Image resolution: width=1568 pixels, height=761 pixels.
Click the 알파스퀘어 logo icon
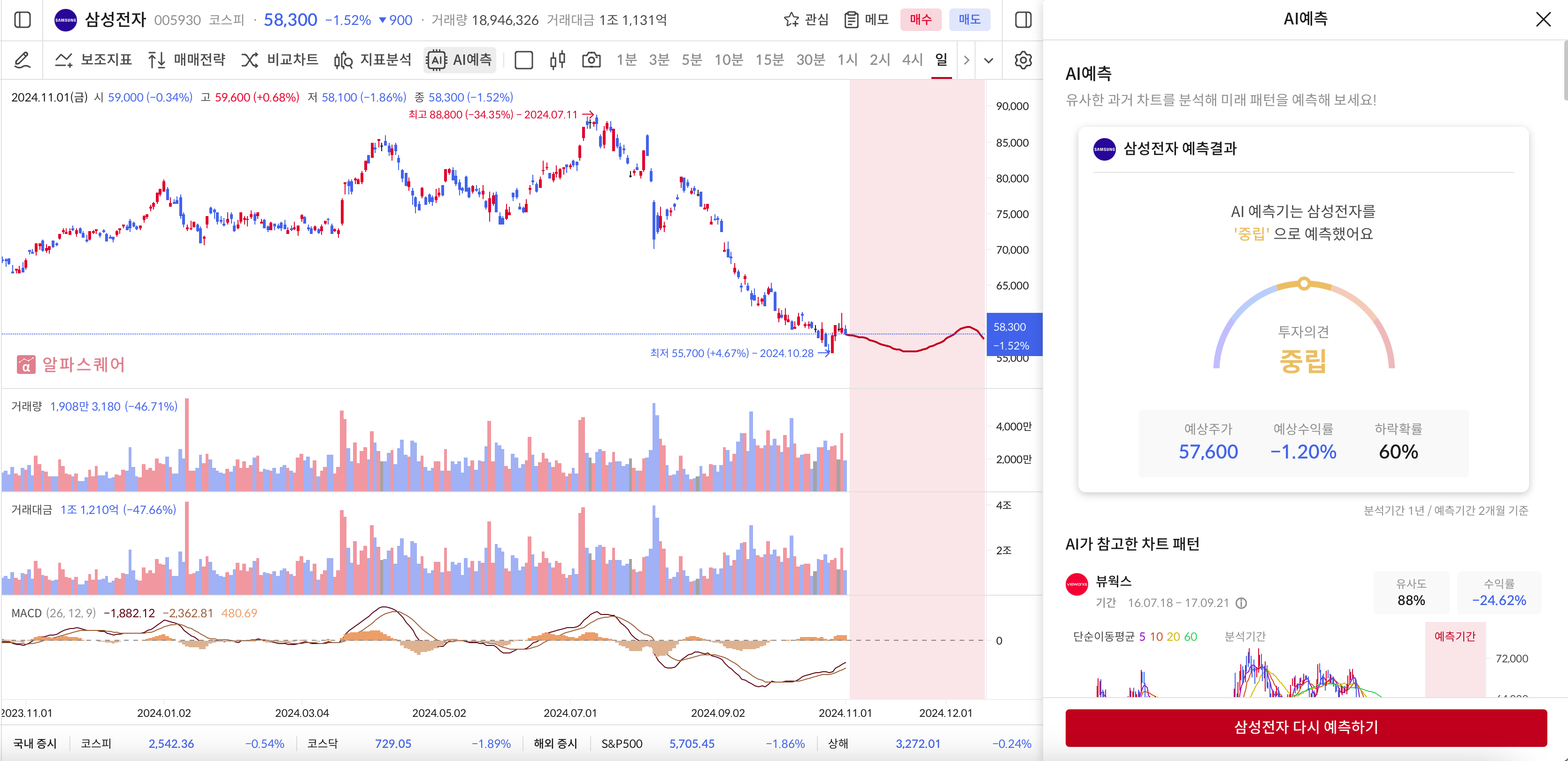point(25,365)
